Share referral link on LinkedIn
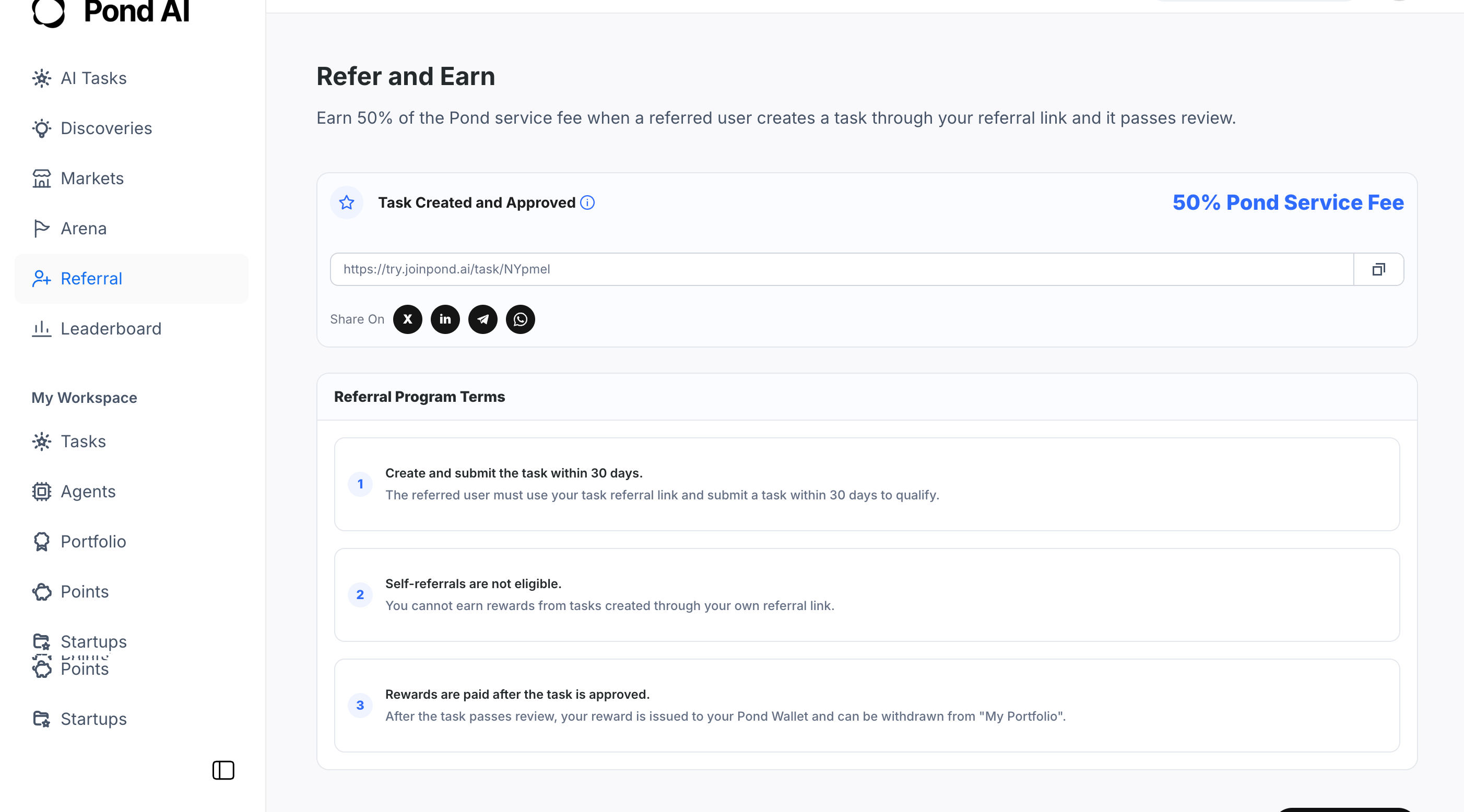Screen dimensions: 1464x812 click(x=445, y=319)
